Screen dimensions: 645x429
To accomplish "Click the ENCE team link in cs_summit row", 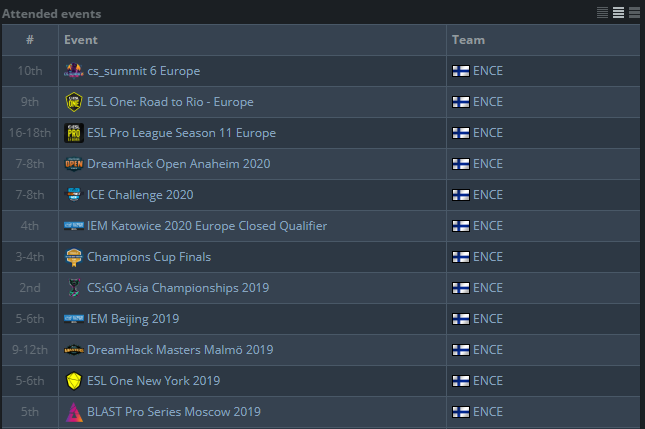I will tap(488, 71).
